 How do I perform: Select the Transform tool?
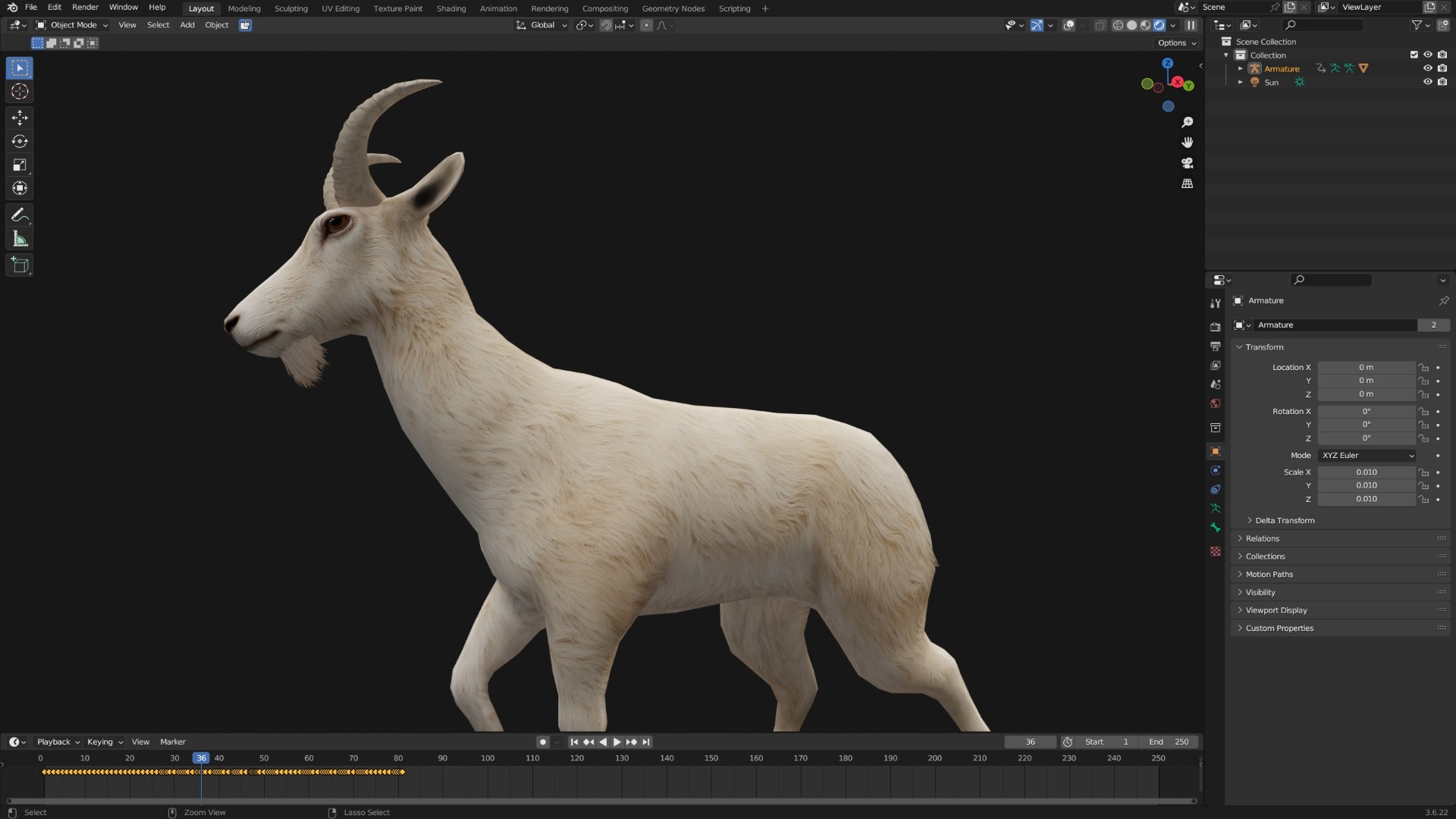pos(20,188)
